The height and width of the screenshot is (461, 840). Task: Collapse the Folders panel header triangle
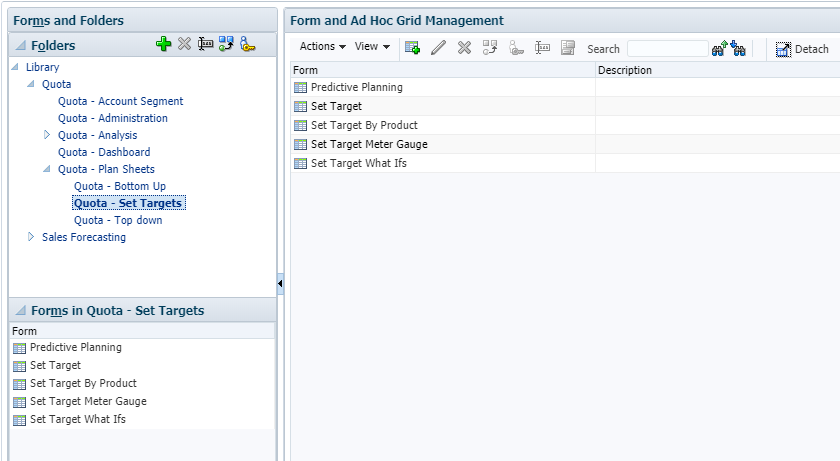[20, 46]
